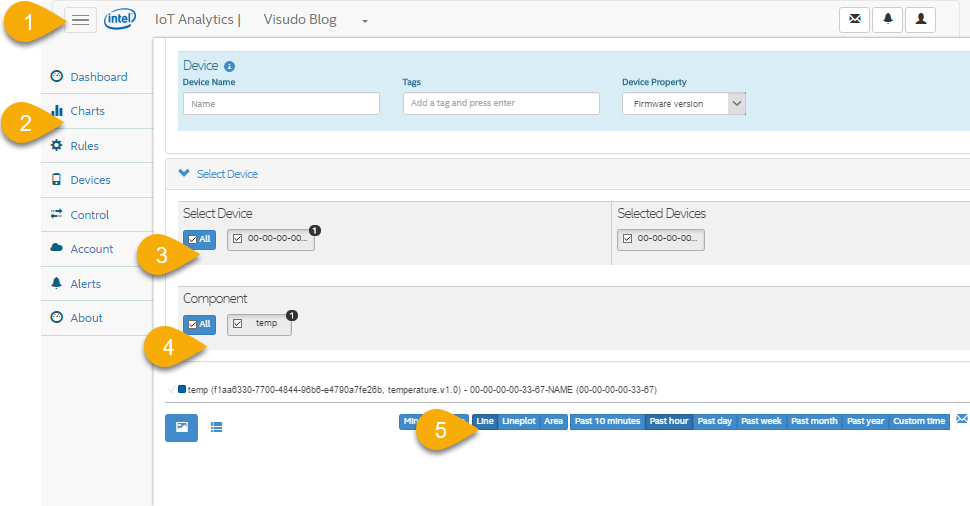Open the mail envelope icon in header
970x506 pixels.
(x=854, y=20)
